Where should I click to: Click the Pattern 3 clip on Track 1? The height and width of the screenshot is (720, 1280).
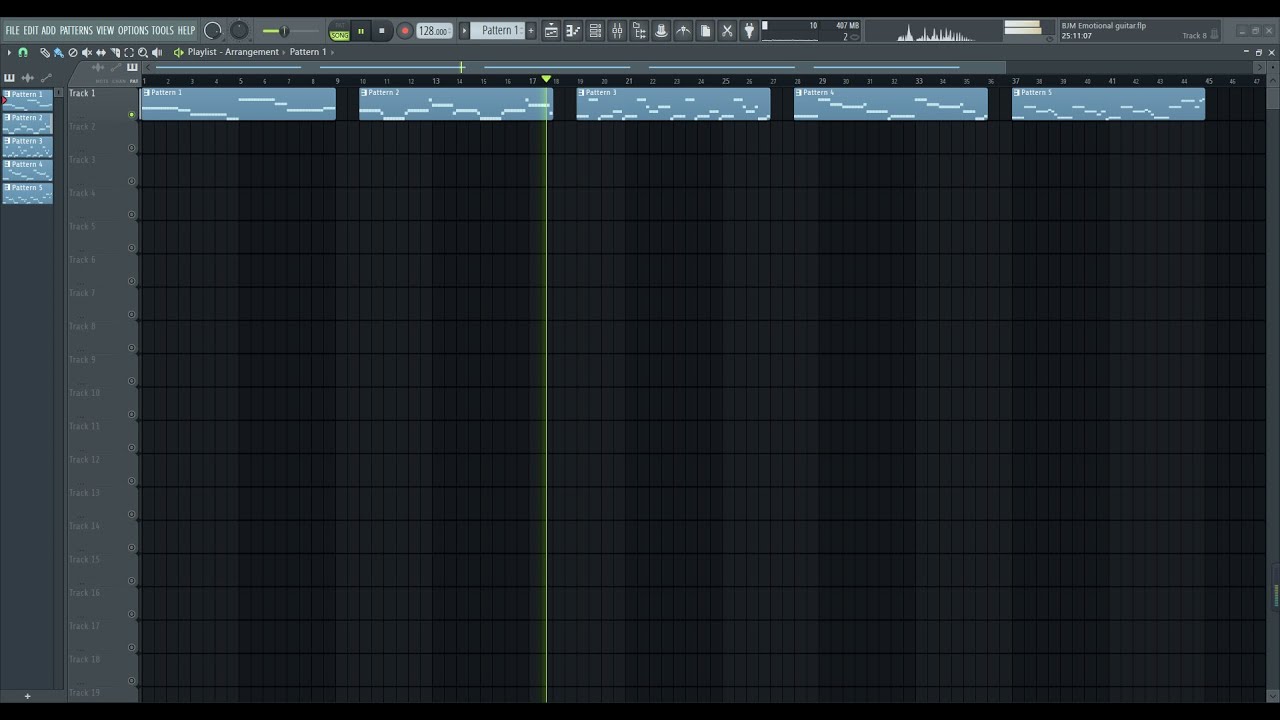[673, 104]
